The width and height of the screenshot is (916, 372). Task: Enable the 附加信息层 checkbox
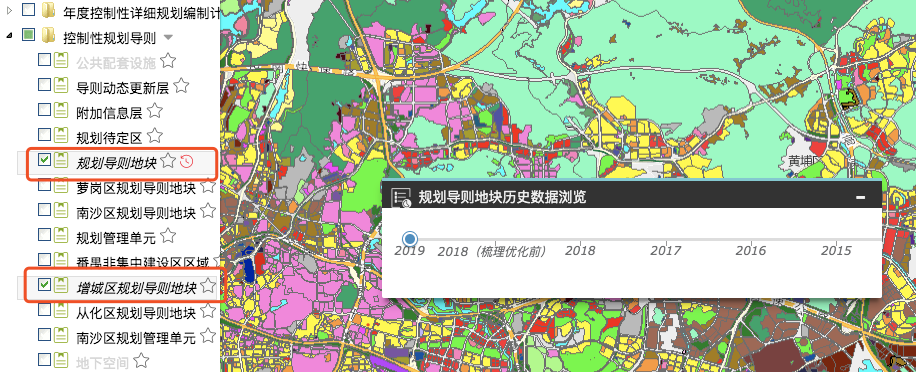44,110
